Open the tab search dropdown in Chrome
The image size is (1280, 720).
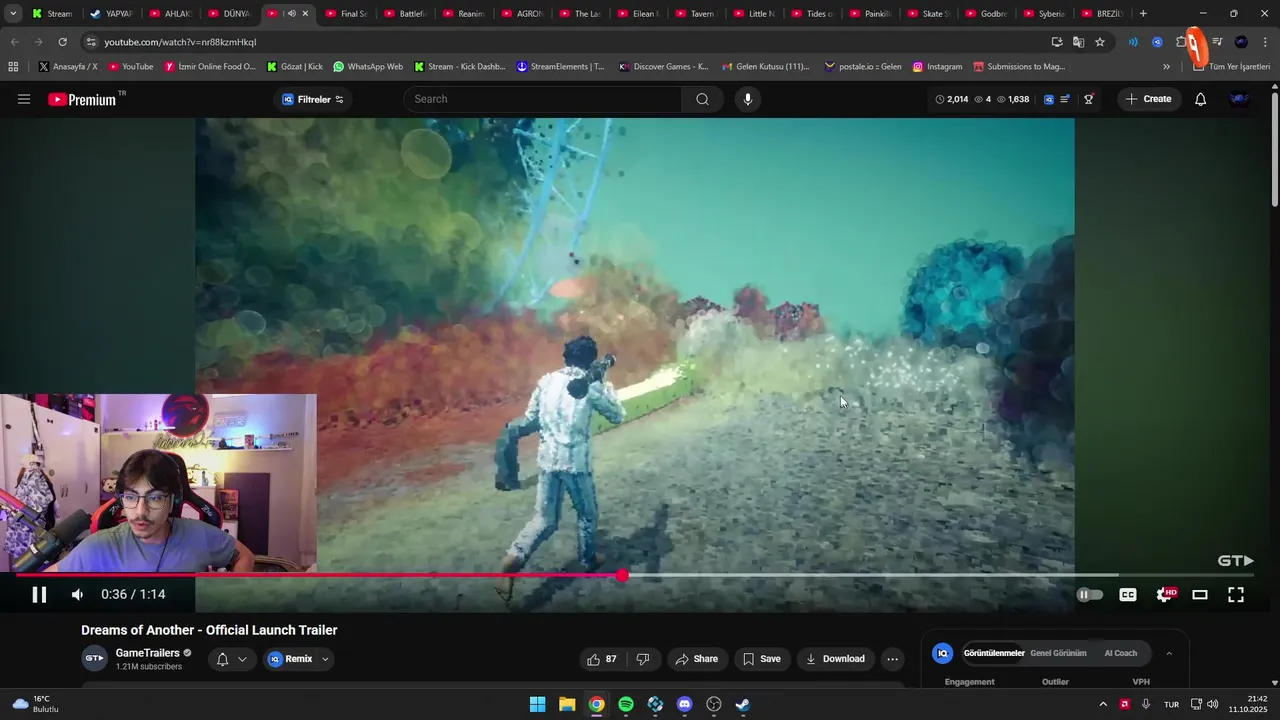[13, 13]
